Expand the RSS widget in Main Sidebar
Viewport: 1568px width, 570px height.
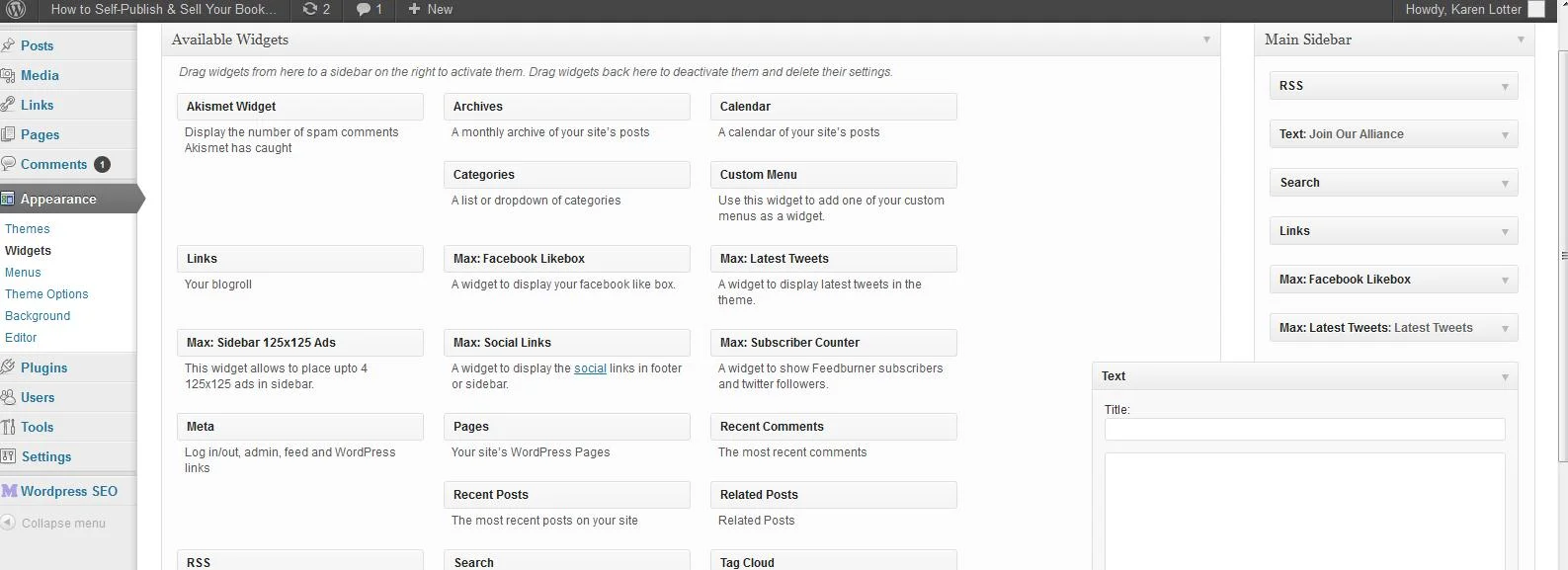1505,87
